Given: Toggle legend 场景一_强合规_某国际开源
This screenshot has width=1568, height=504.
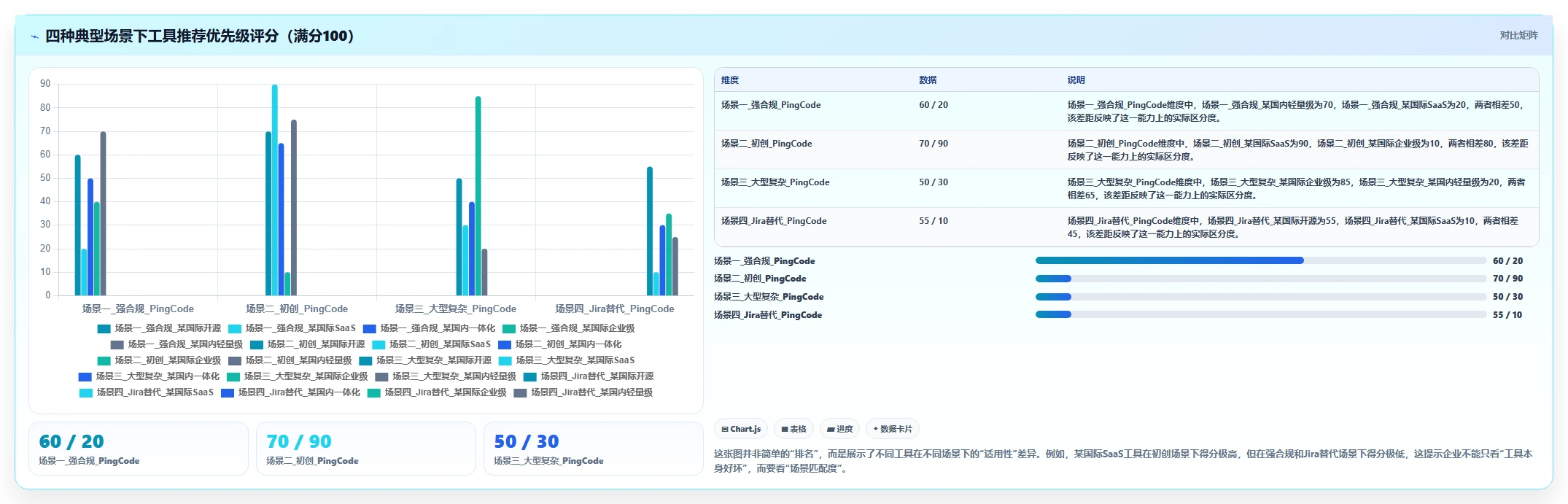Looking at the screenshot, I should (x=159, y=328).
